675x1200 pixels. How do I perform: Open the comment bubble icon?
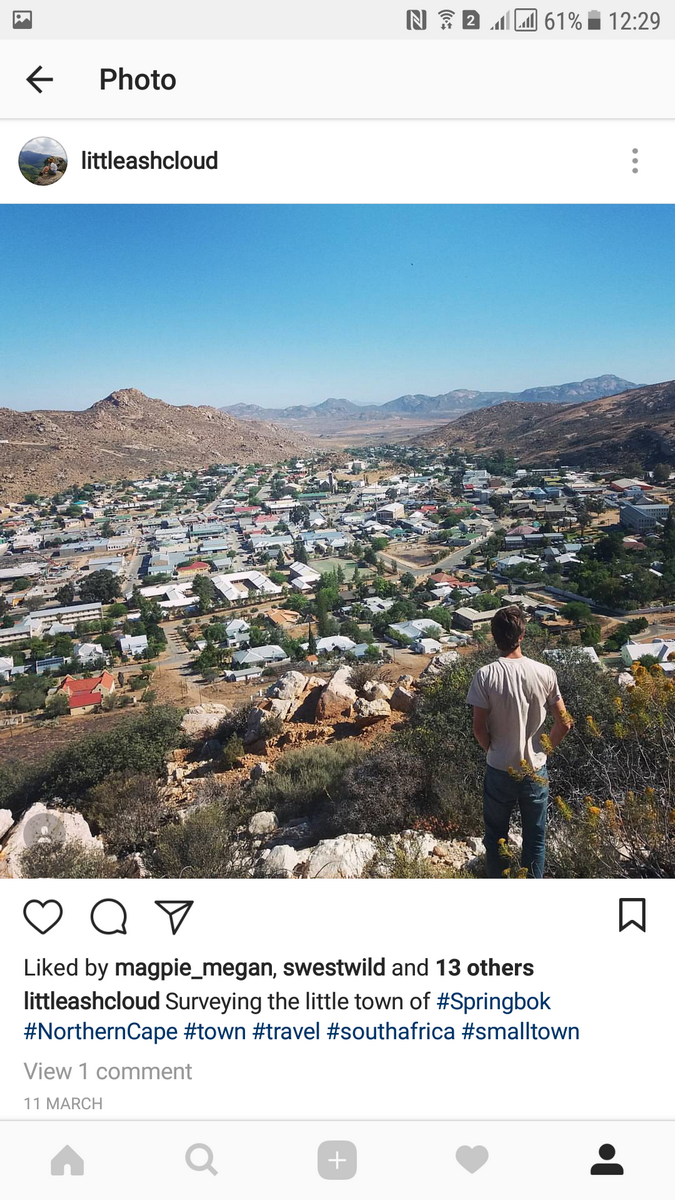coord(109,916)
